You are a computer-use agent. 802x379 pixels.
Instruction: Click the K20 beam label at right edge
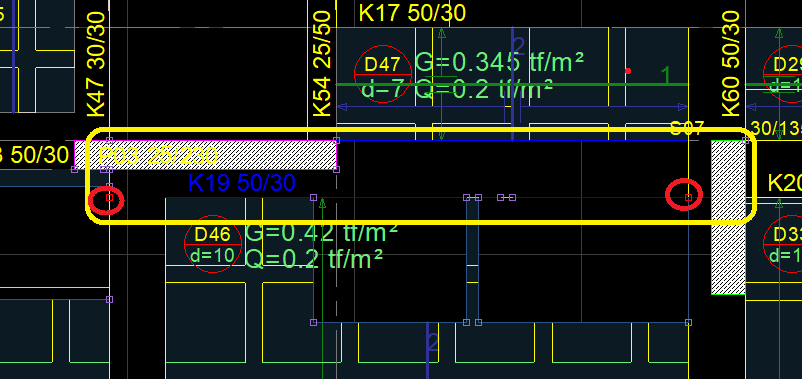(785, 184)
